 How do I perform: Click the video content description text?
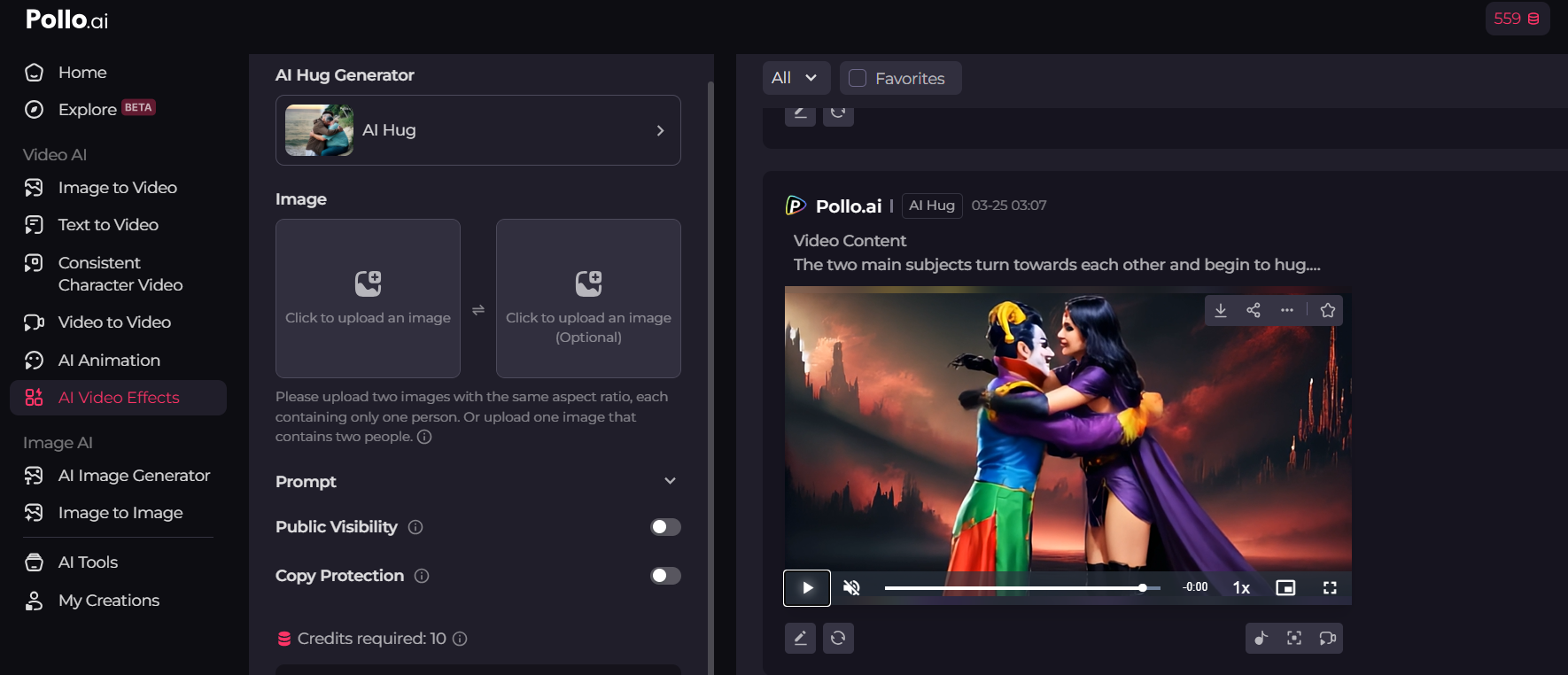point(1057,265)
